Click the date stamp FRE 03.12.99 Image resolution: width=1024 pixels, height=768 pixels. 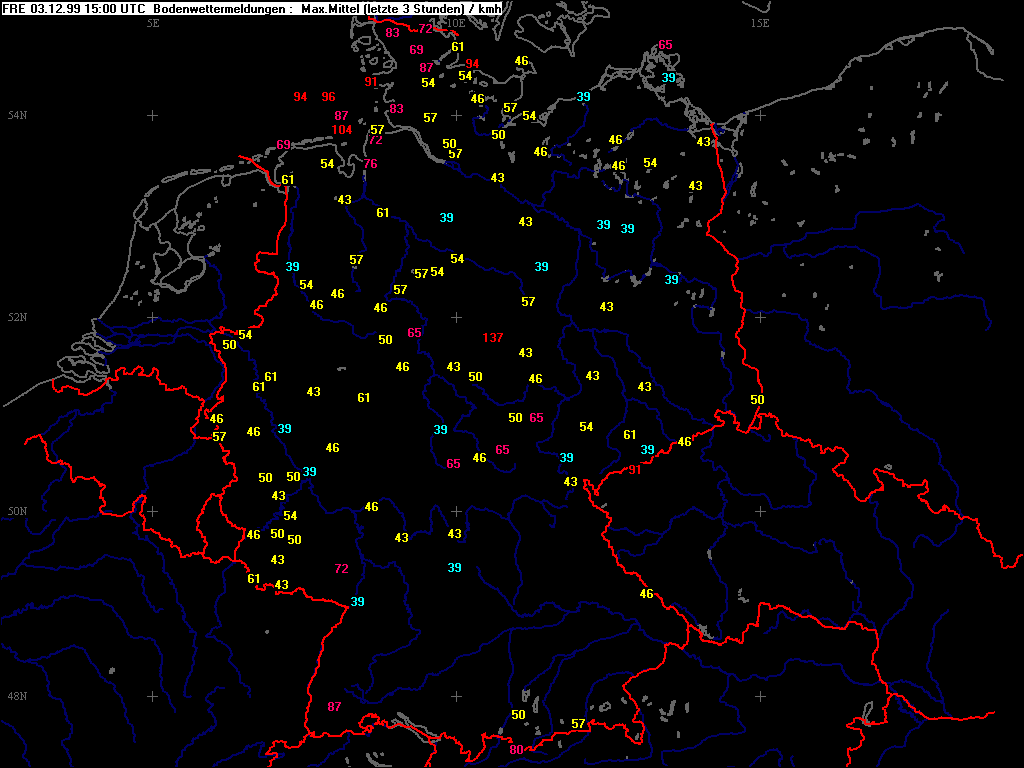click(43, 8)
